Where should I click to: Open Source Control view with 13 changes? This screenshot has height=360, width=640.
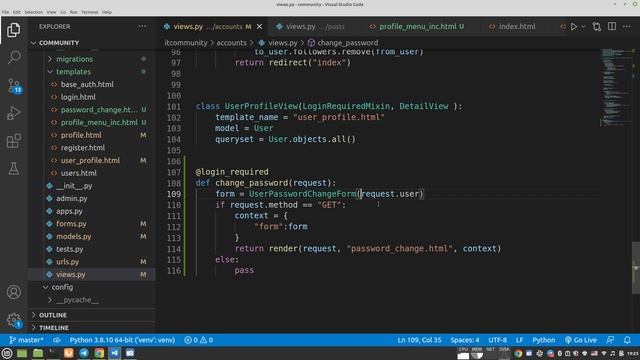13,86
